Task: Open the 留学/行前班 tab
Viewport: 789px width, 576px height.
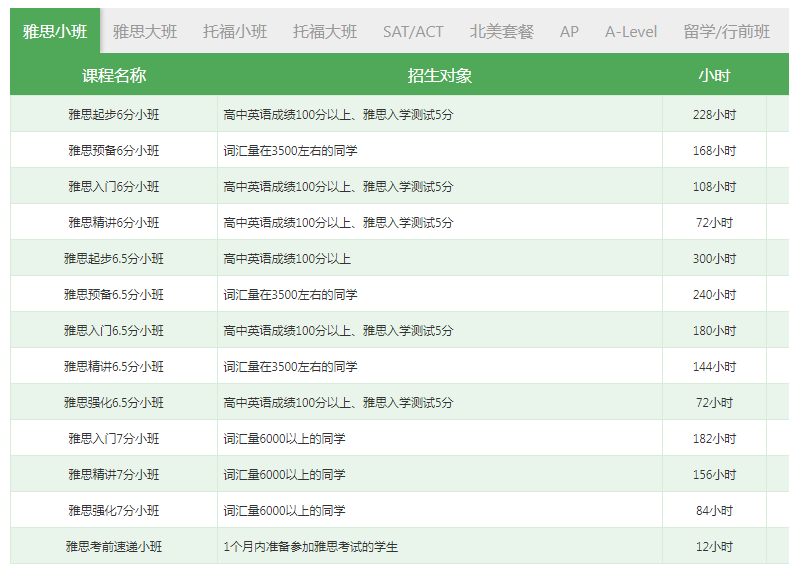Action: pos(727,31)
